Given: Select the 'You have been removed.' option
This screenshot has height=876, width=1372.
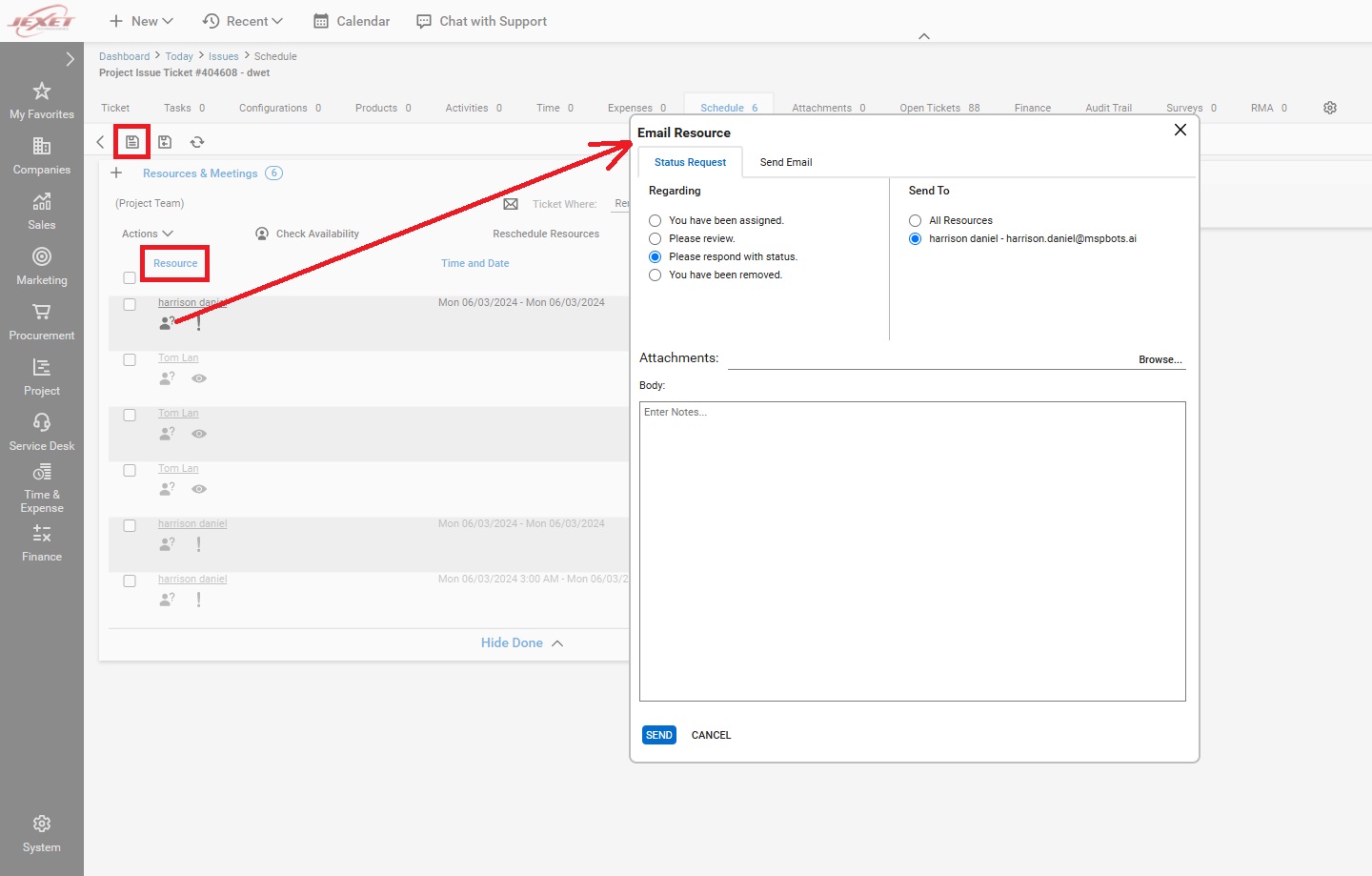Looking at the screenshot, I should (x=656, y=275).
